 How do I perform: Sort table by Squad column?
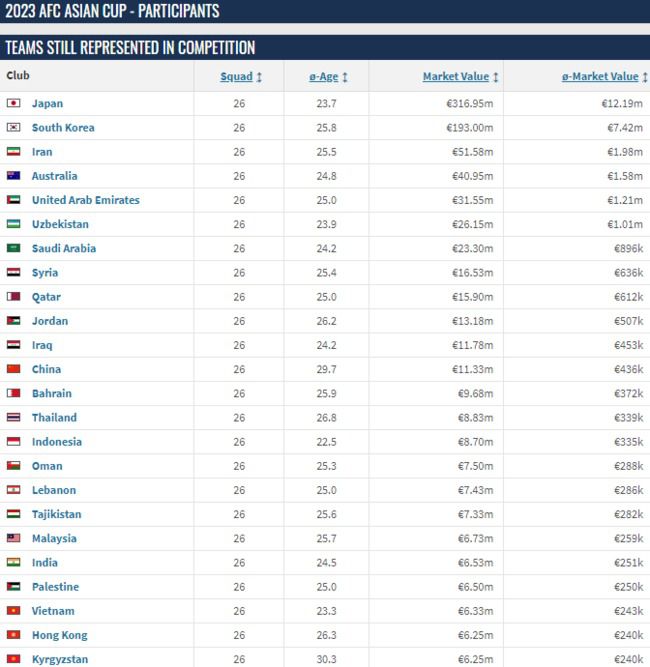[x=240, y=77]
